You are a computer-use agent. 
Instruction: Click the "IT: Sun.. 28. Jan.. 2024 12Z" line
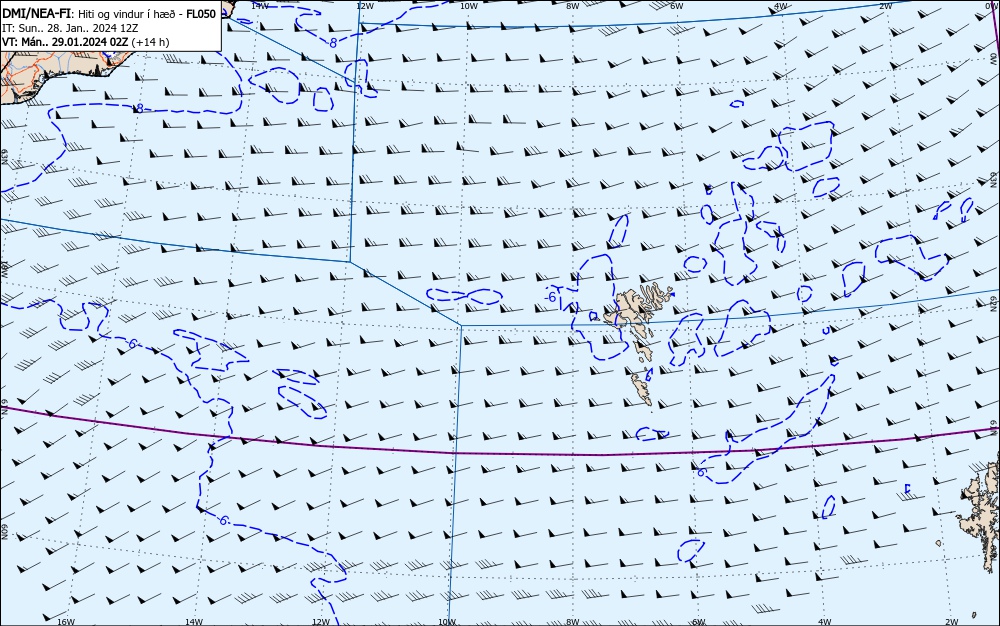click(x=70, y=29)
